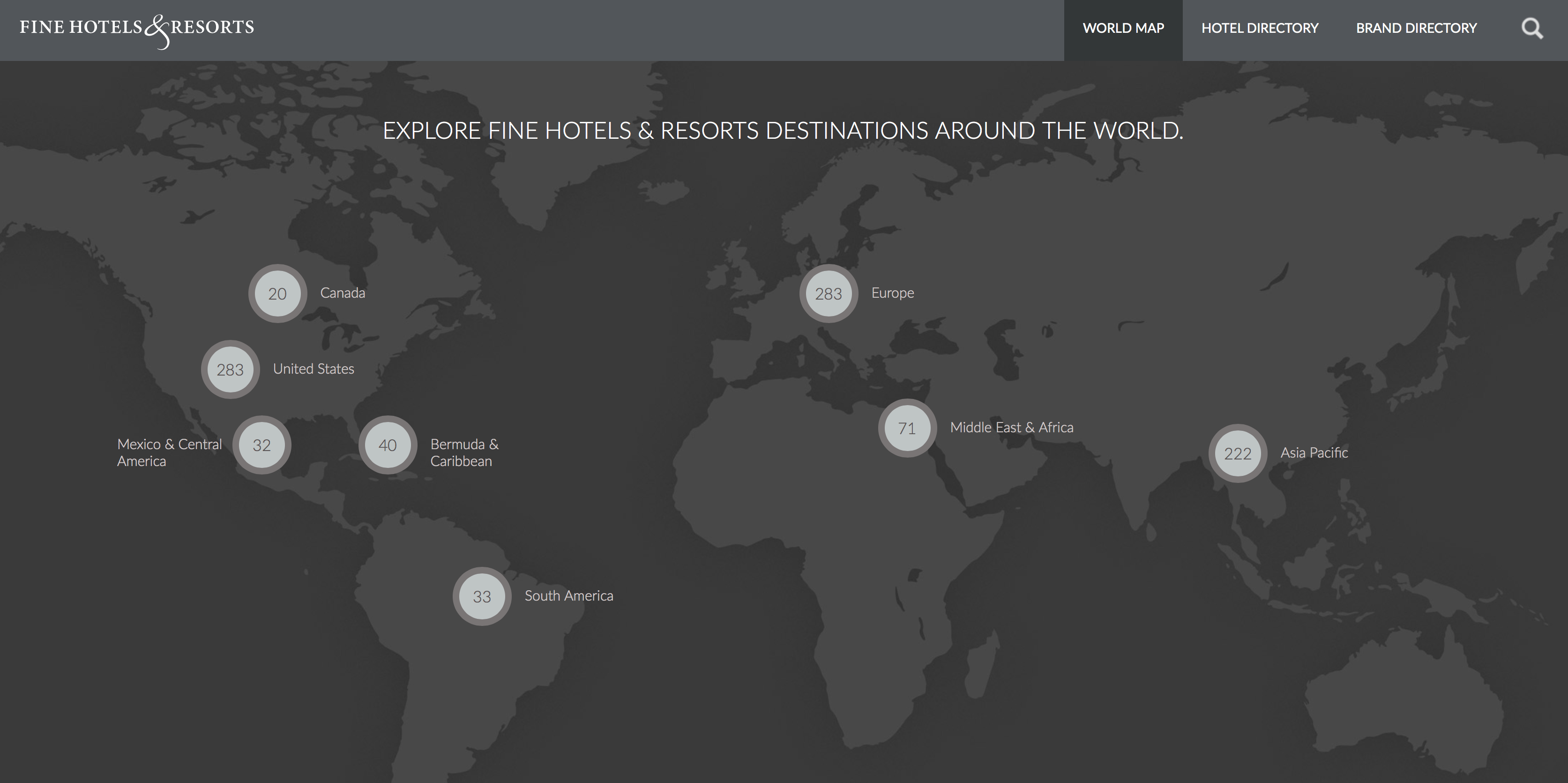
Task: Click the United States region label
Action: (313, 369)
